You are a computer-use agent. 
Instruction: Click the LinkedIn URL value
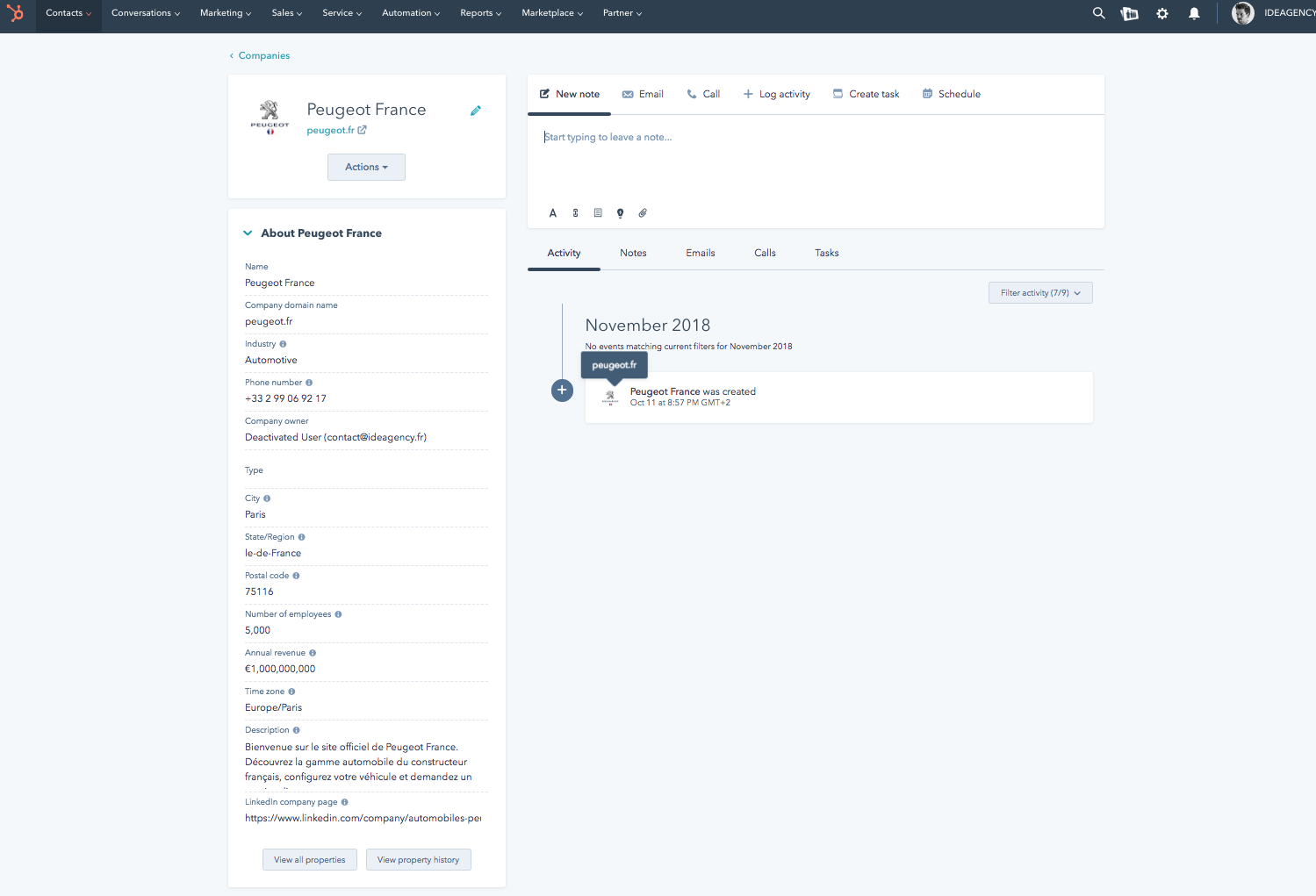click(363, 818)
